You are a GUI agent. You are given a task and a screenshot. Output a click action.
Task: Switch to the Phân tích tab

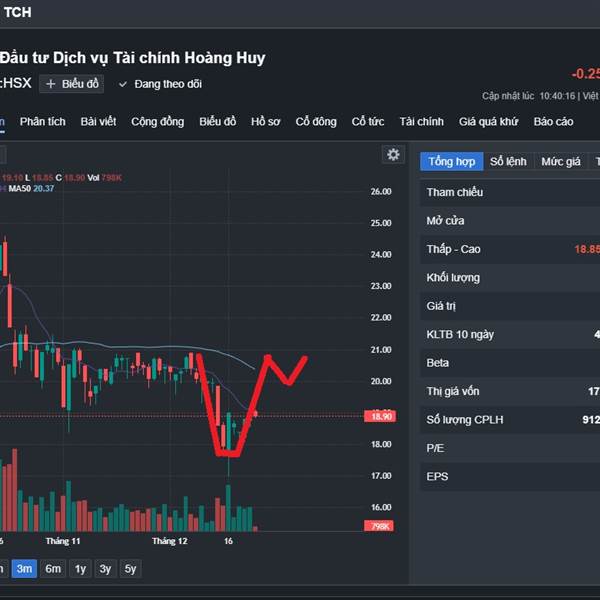click(42, 122)
